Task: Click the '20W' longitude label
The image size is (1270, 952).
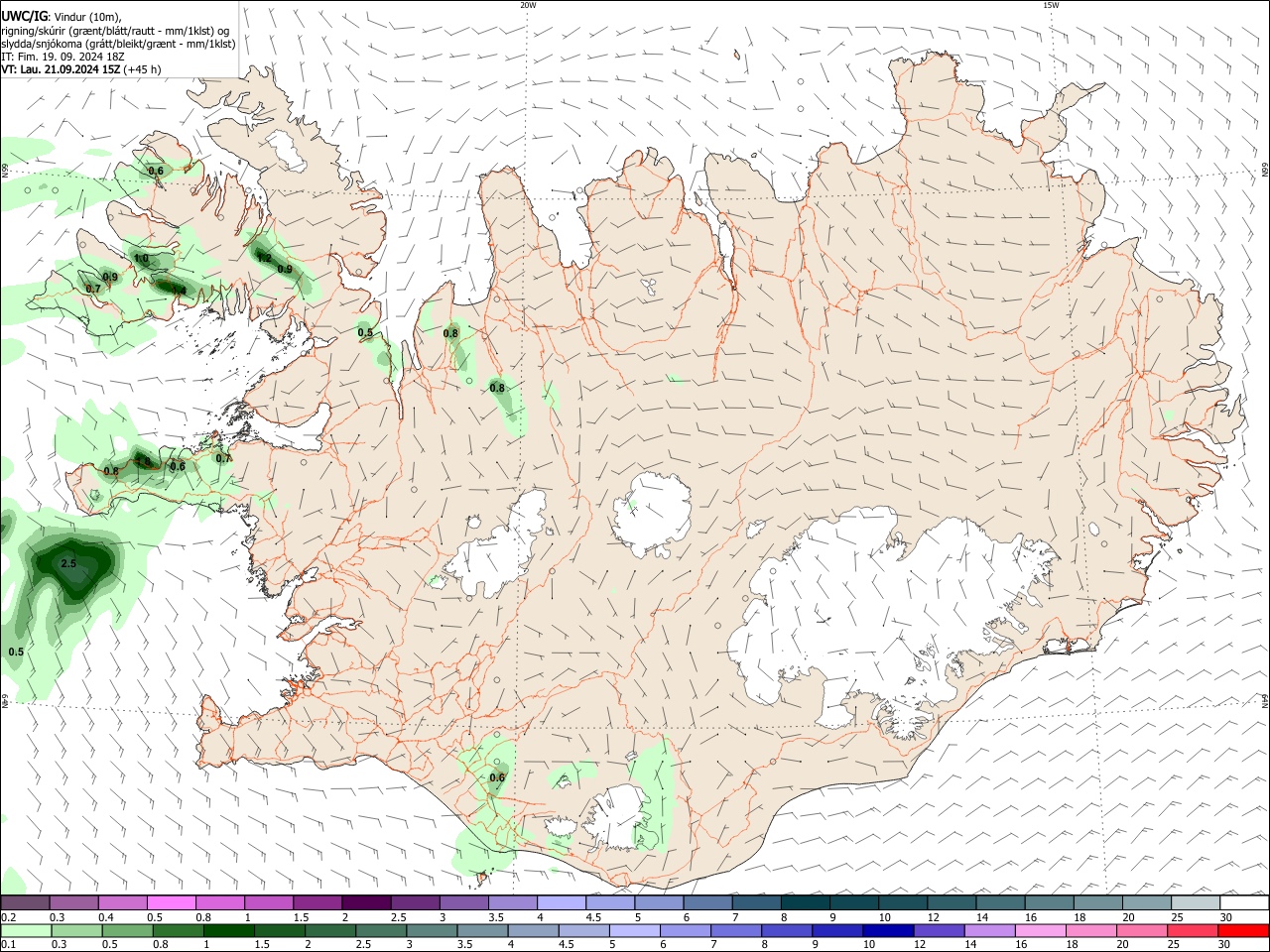Action: 528,5
